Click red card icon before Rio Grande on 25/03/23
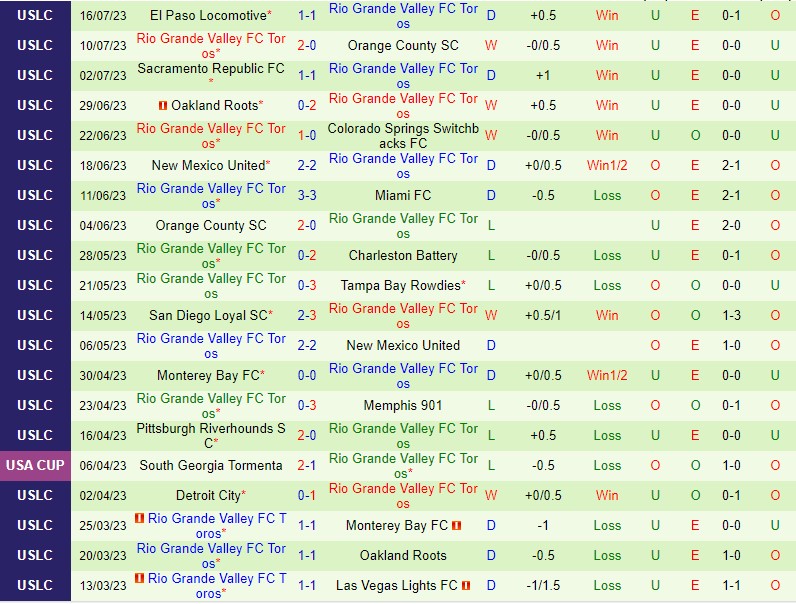The image size is (796, 604). click(140, 518)
